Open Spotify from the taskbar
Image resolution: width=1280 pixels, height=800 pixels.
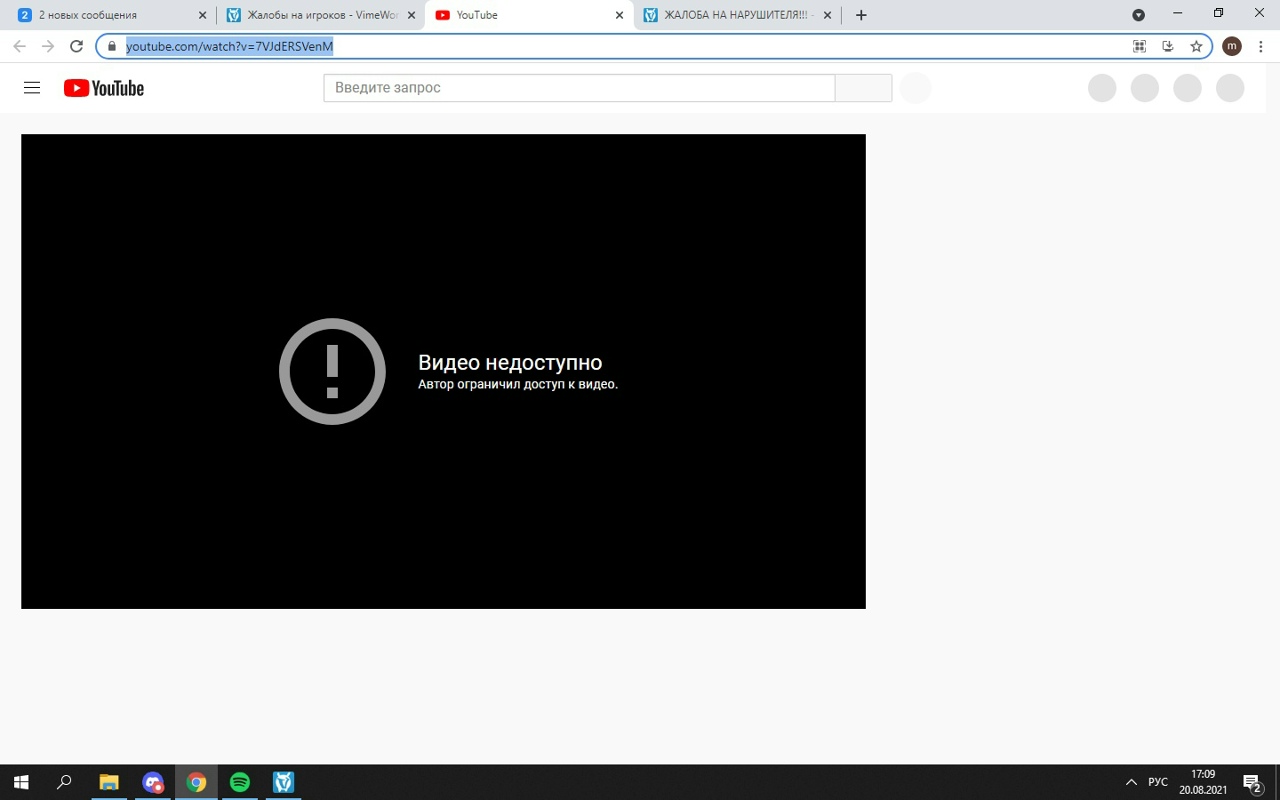(x=240, y=782)
